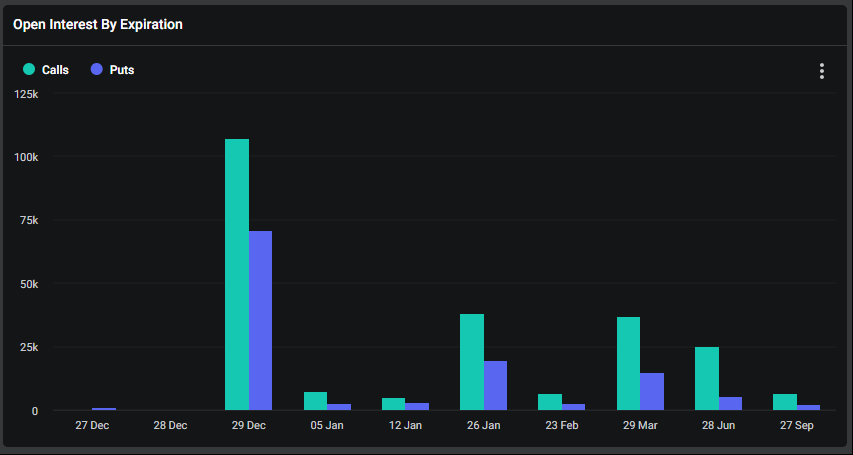Select the 23 Feb Calls bar
This screenshot has height=455, width=853.
pyautogui.click(x=550, y=402)
